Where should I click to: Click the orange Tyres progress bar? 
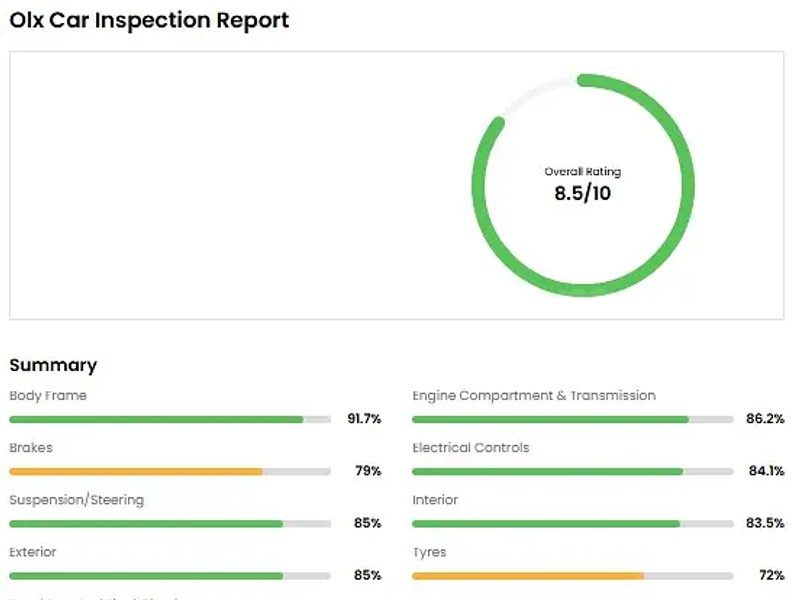pyautogui.click(x=572, y=576)
